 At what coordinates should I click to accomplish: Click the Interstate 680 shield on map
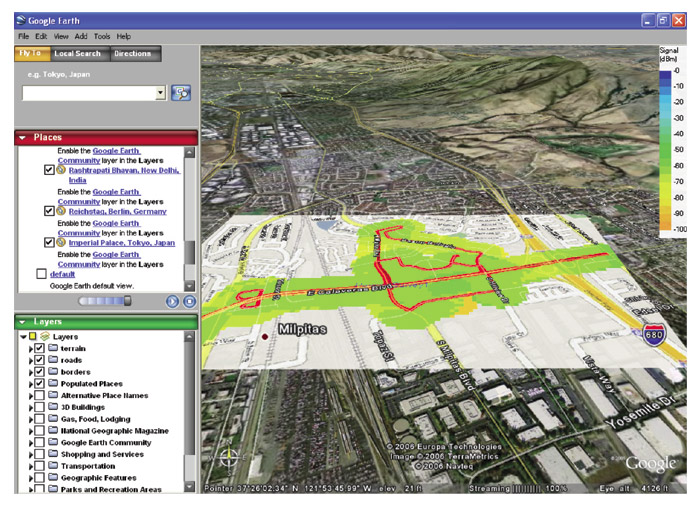[x=654, y=335]
